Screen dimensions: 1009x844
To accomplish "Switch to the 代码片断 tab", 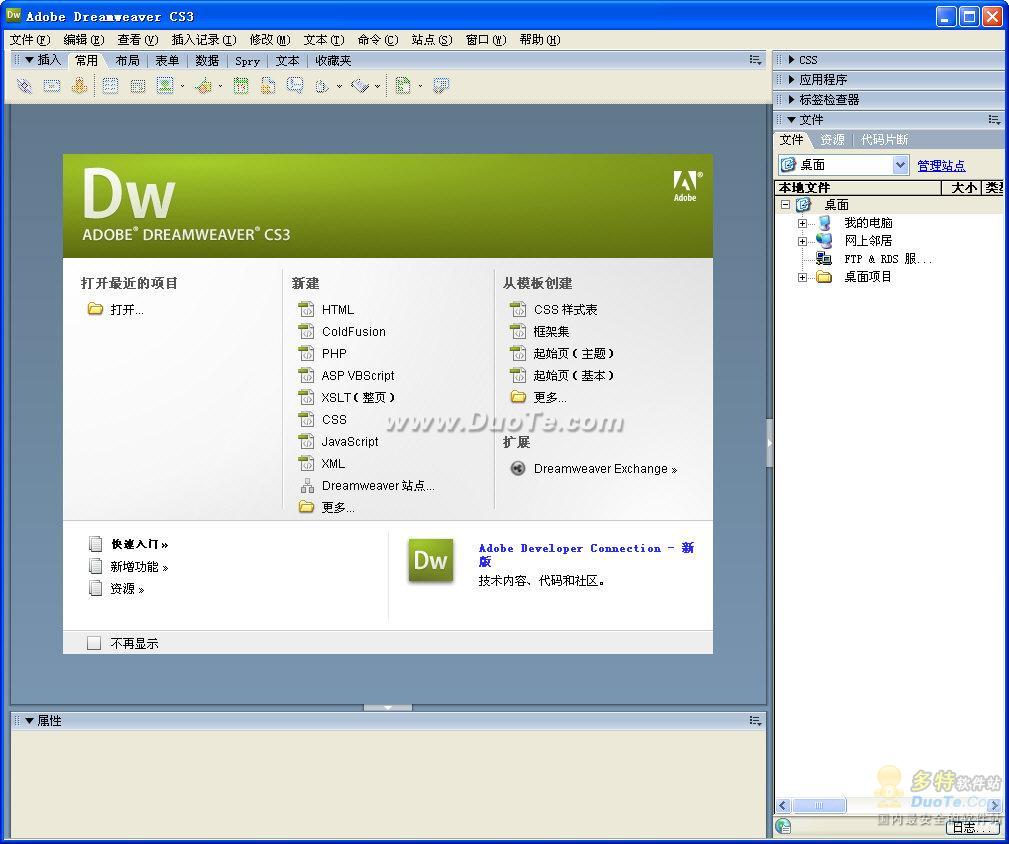I will [885, 140].
